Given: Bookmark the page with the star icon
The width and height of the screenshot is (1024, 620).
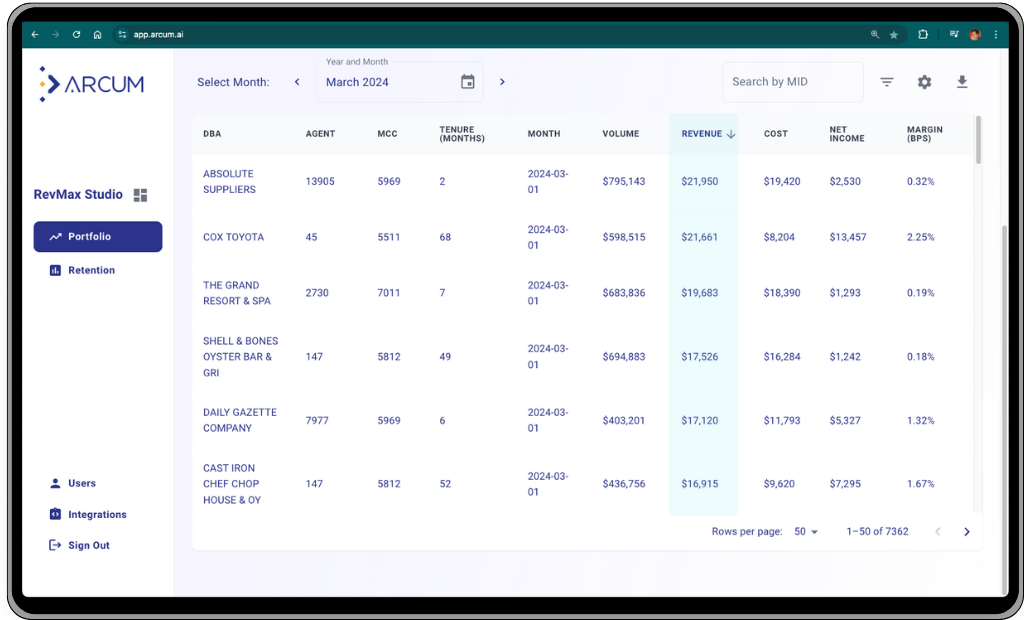Looking at the screenshot, I should (x=893, y=35).
